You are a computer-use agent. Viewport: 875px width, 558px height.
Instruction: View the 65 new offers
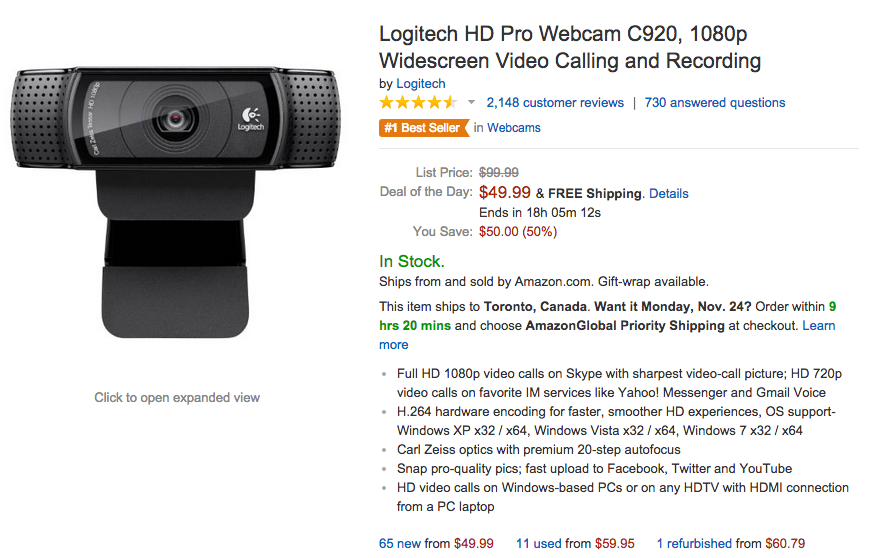[x=400, y=544]
